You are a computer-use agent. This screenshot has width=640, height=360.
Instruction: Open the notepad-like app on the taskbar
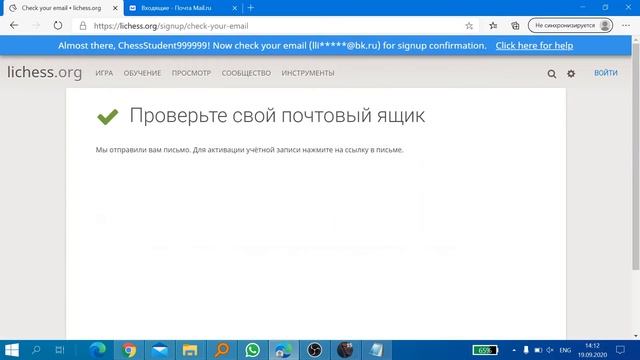[376, 350]
